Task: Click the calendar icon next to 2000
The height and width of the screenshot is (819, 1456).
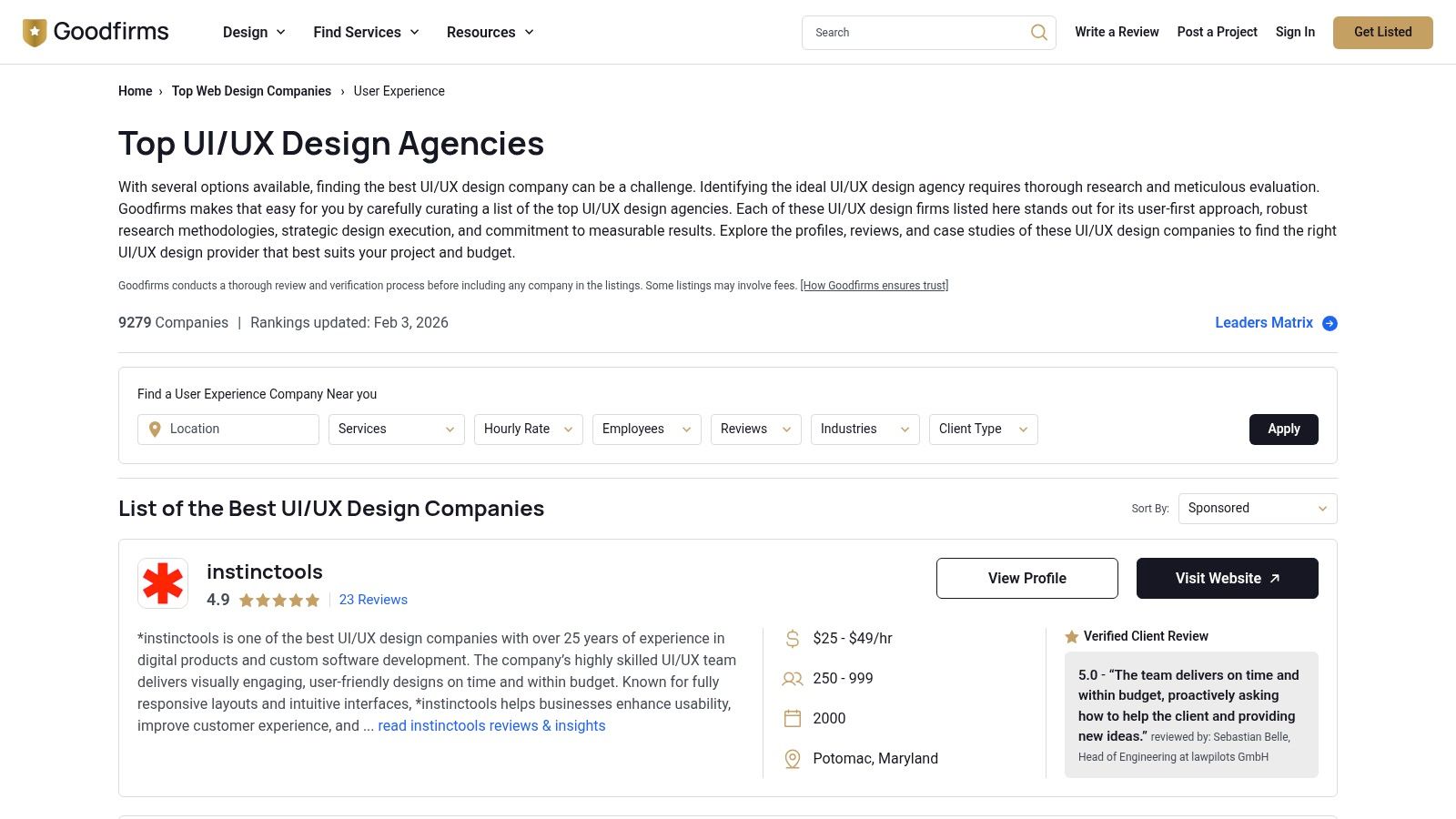Action: click(x=791, y=718)
